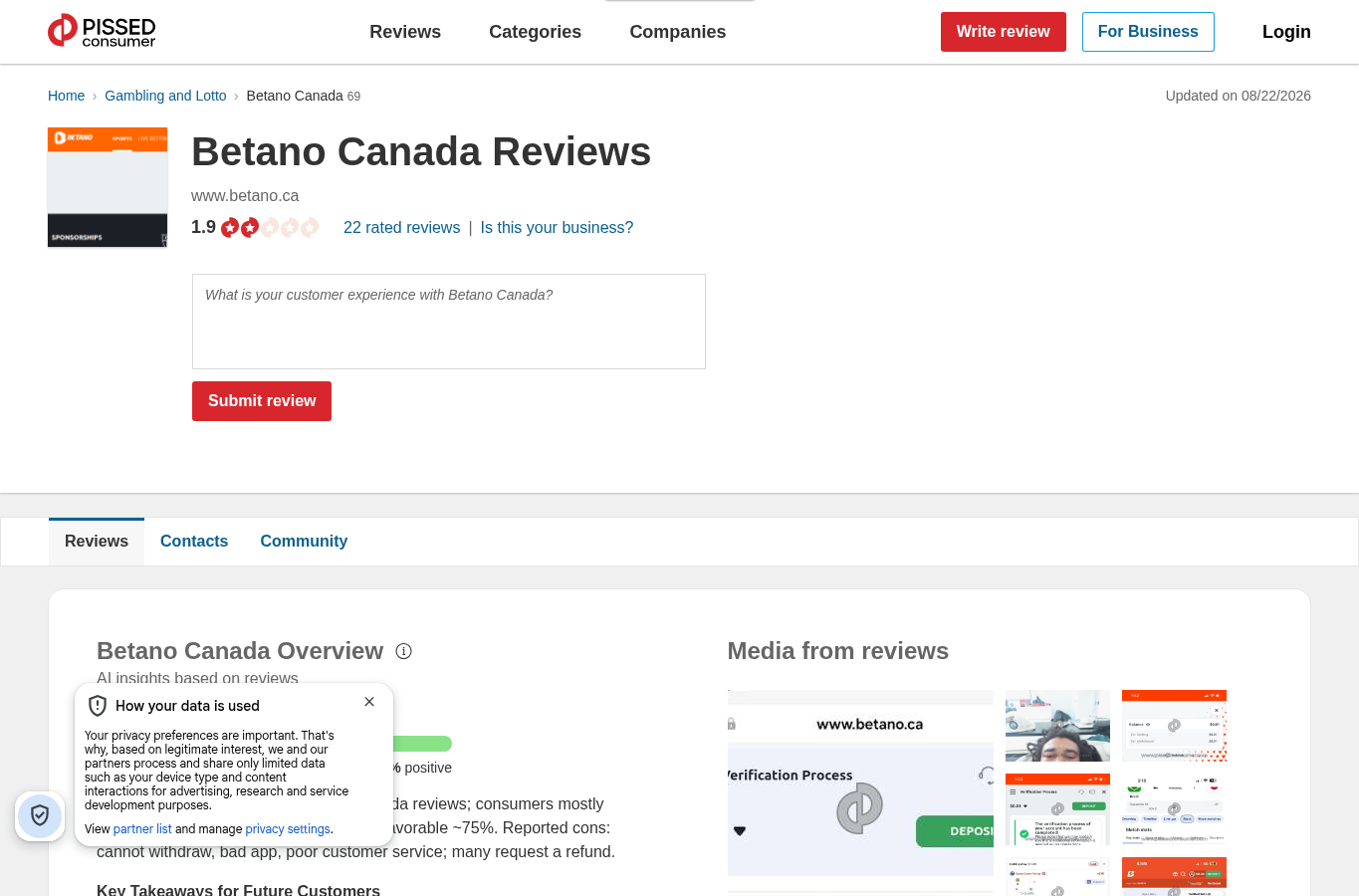Focus the customer experience review textbox
Screen dimensions: 1359x896
[x=449, y=322]
